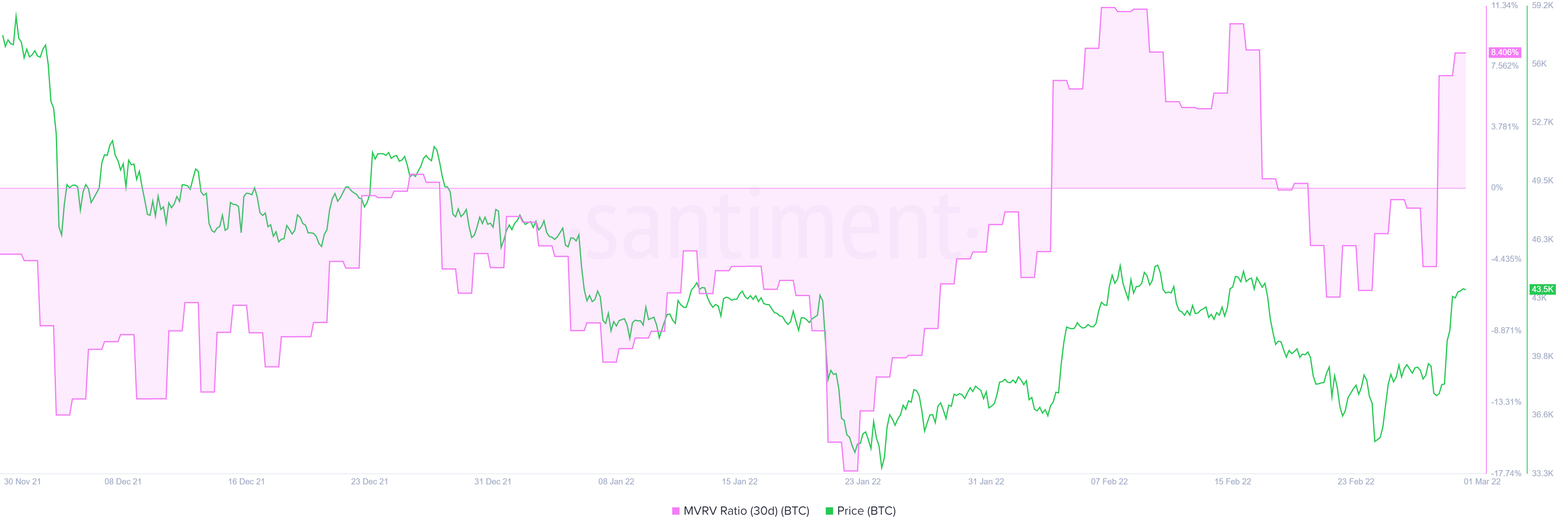Click the 11.34% axis maximum label

pyautogui.click(x=1505, y=5)
